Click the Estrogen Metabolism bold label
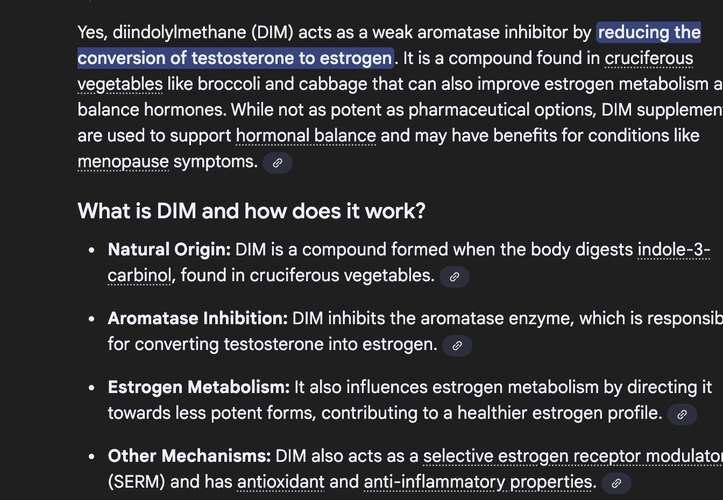723x500 pixels. (198, 387)
